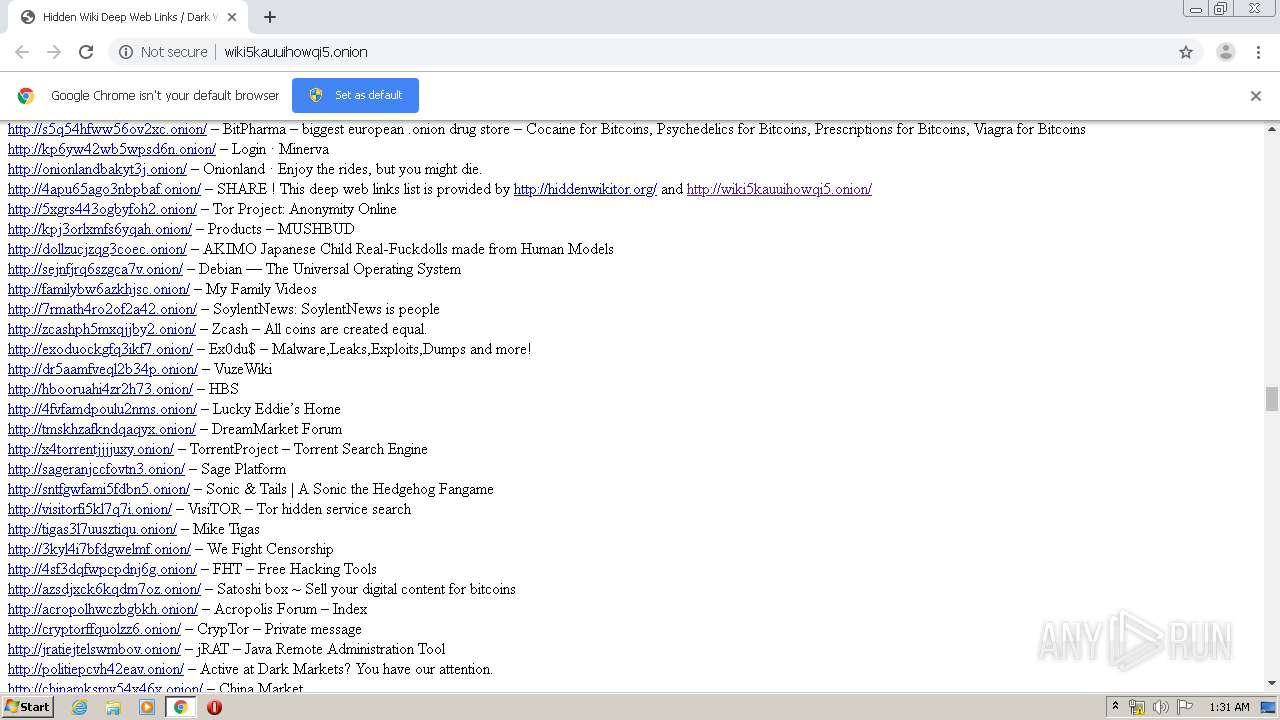Go back using the browser back arrow
This screenshot has width=1280, height=720.
pyautogui.click(x=22, y=52)
